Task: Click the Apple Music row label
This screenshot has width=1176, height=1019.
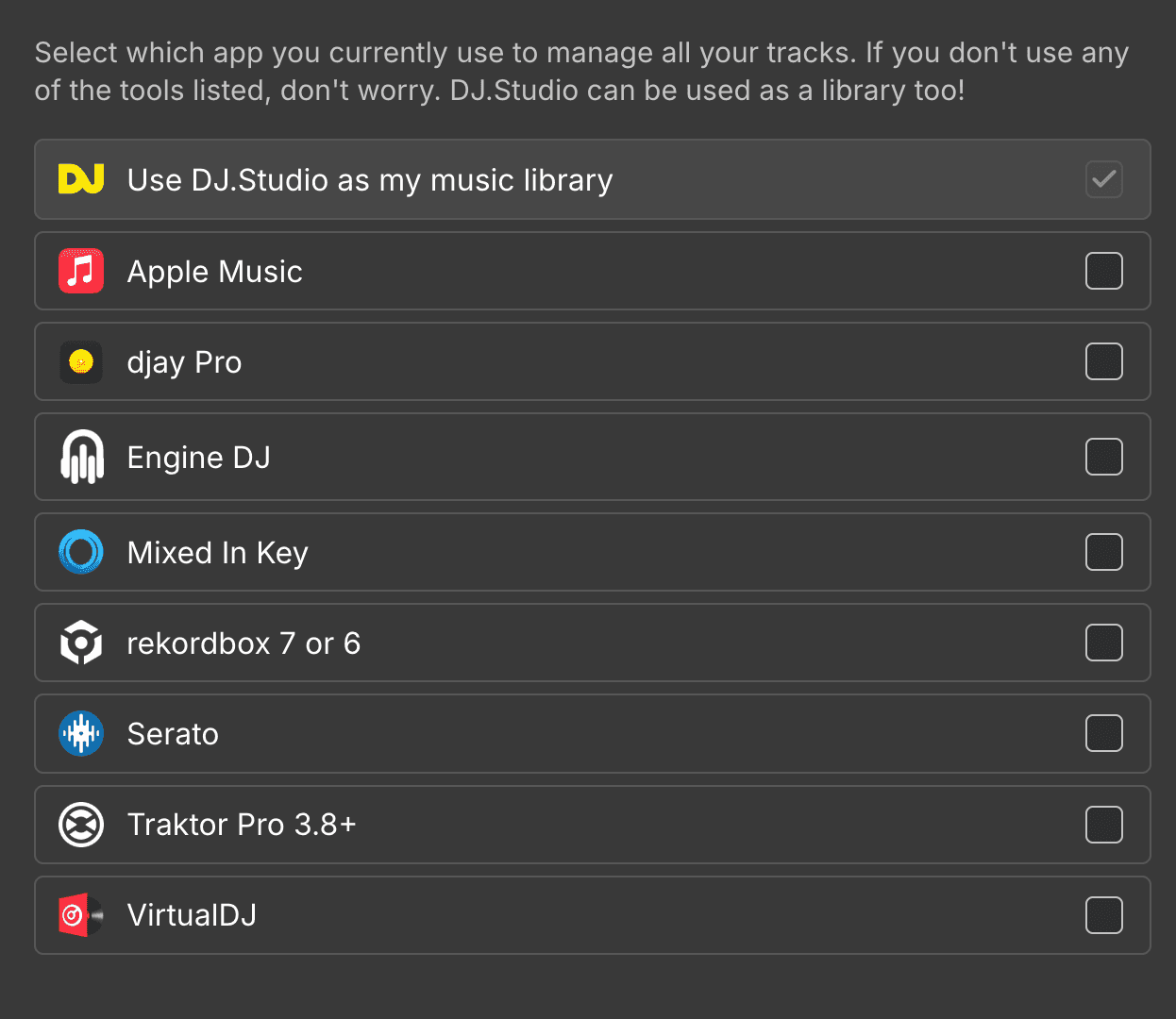Action: pos(214,271)
